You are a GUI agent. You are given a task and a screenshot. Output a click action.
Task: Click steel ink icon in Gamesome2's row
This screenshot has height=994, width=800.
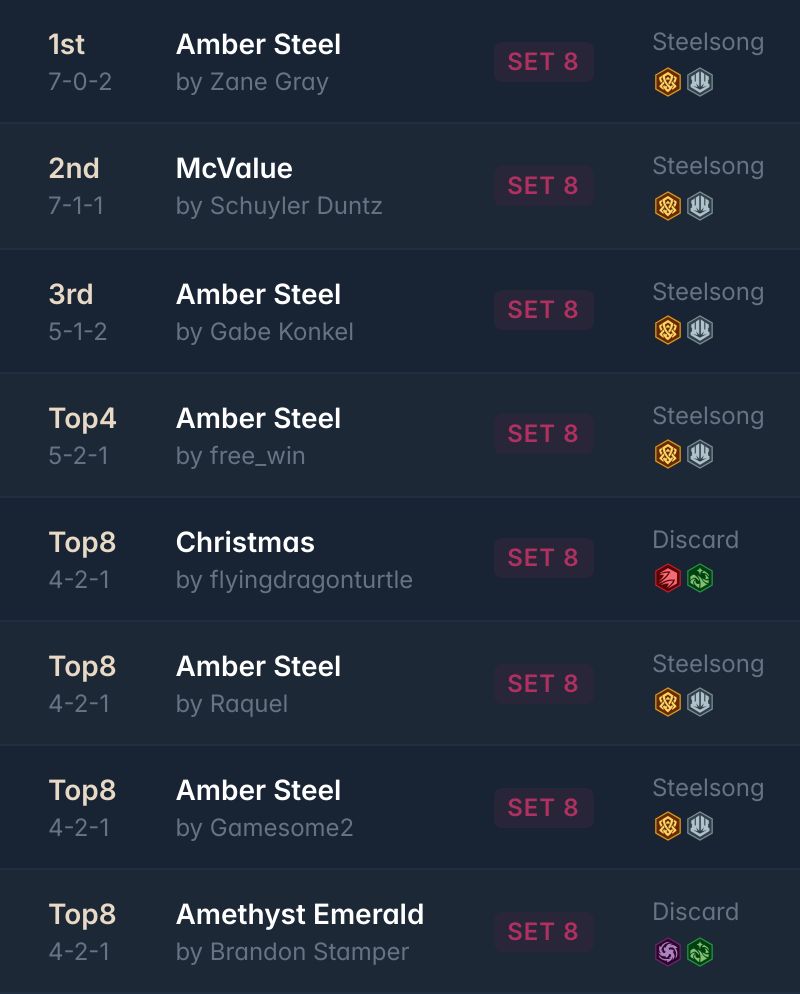coord(700,826)
